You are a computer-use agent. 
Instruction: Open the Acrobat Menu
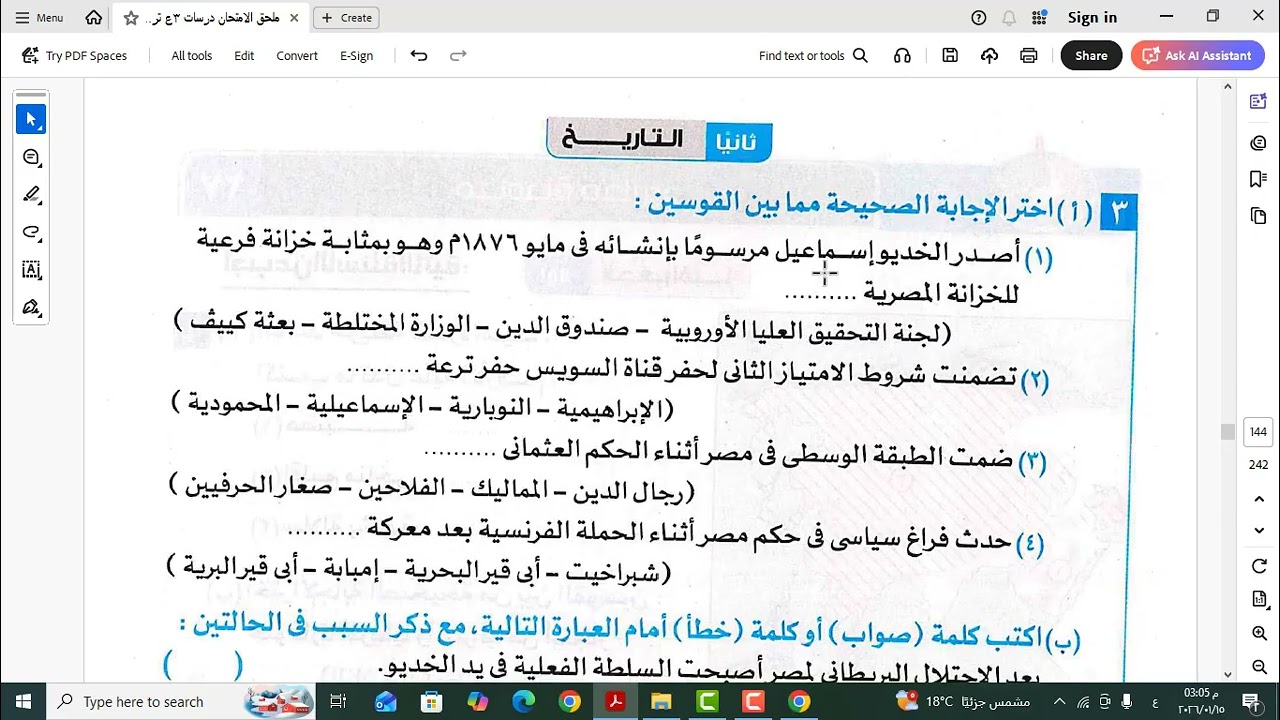click(39, 18)
